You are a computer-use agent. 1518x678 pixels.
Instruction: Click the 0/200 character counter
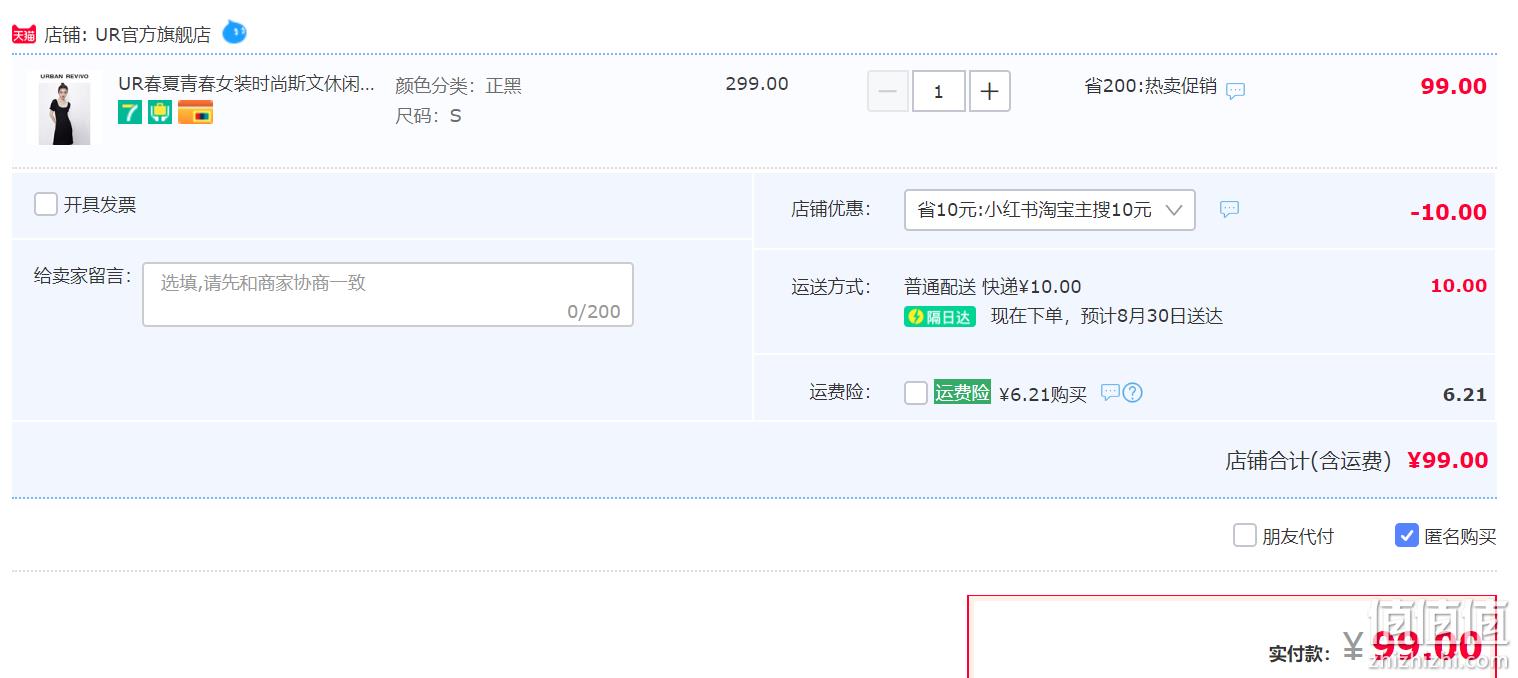pos(594,312)
